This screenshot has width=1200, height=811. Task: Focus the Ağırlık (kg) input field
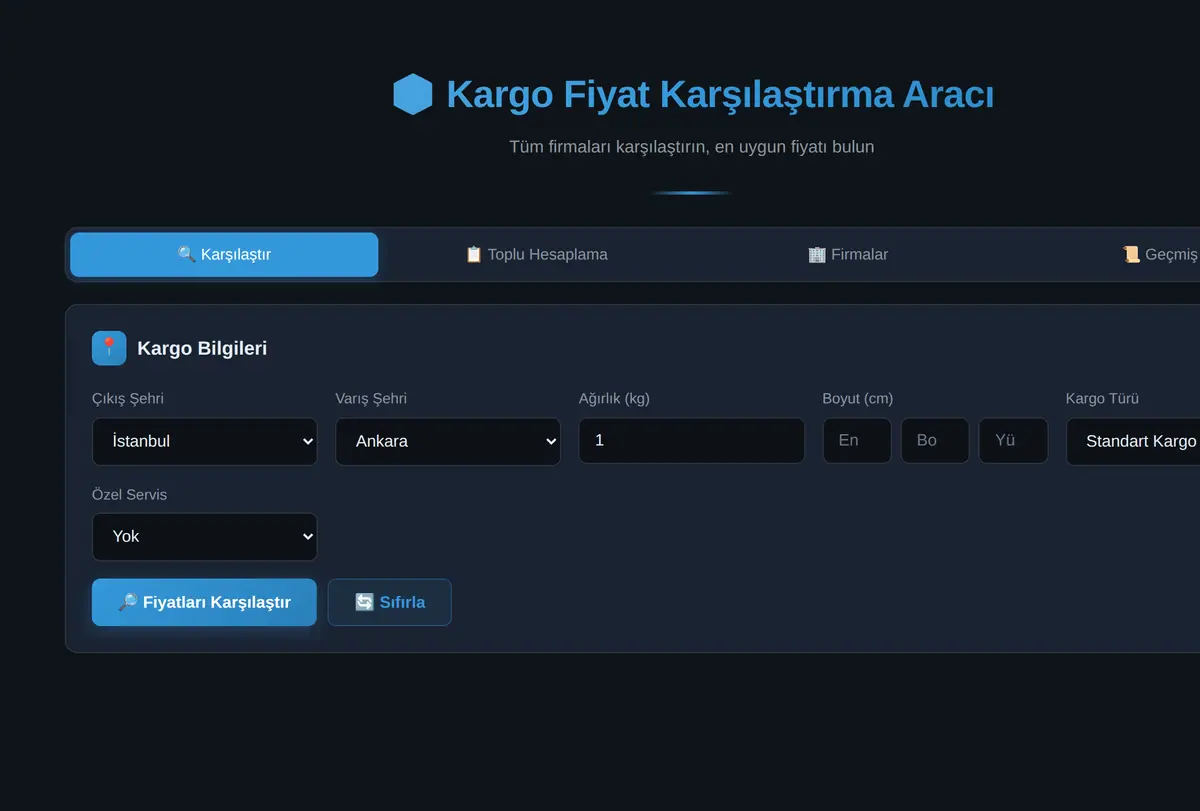[x=691, y=441]
